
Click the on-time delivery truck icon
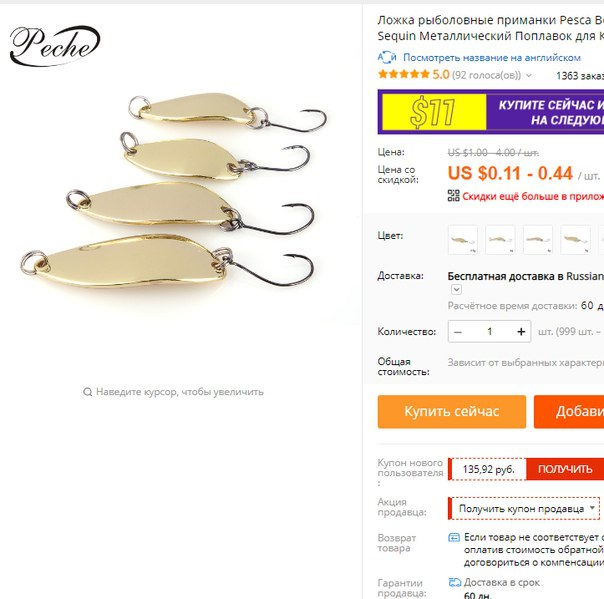pos(455,582)
